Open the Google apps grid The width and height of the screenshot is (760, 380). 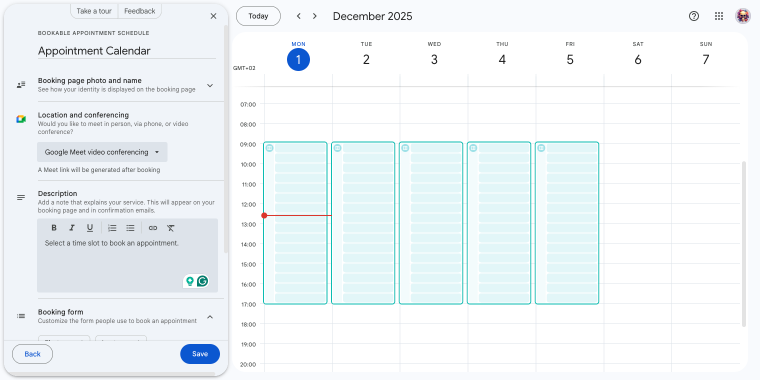(719, 16)
